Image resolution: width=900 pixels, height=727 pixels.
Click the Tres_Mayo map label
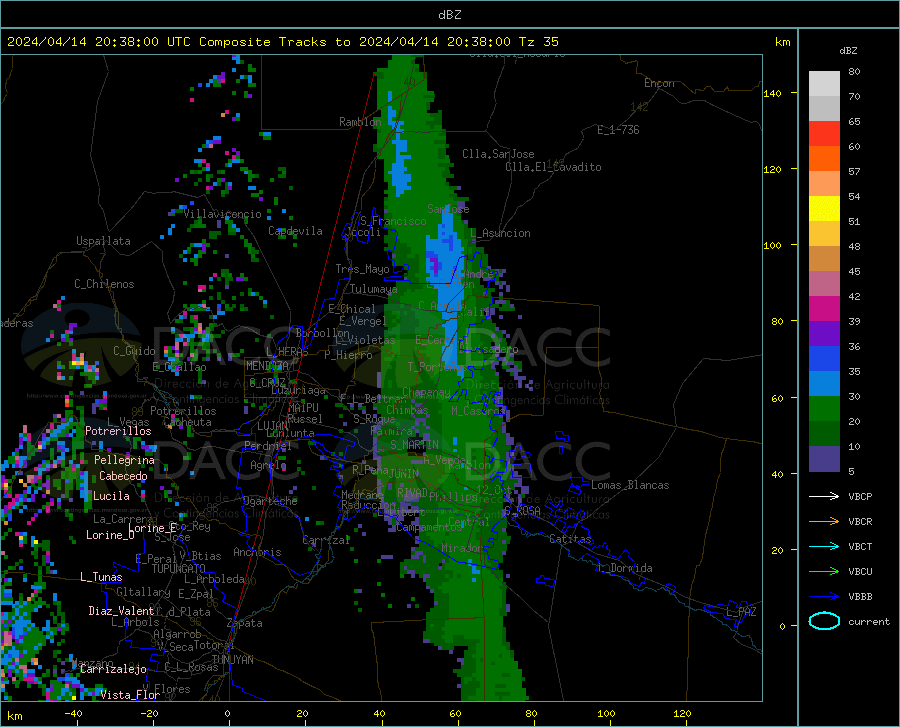362,269
